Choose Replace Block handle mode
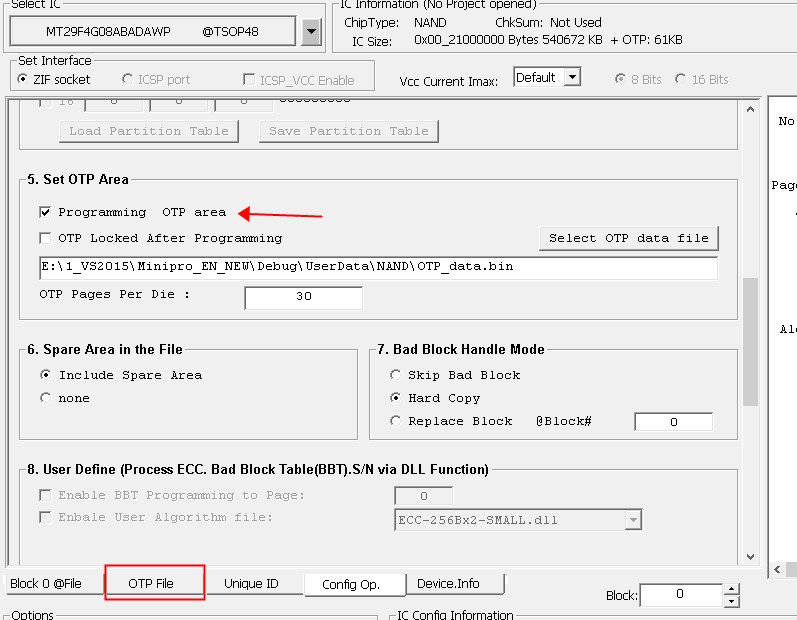This screenshot has width=797, height=620. click(396, 421)
